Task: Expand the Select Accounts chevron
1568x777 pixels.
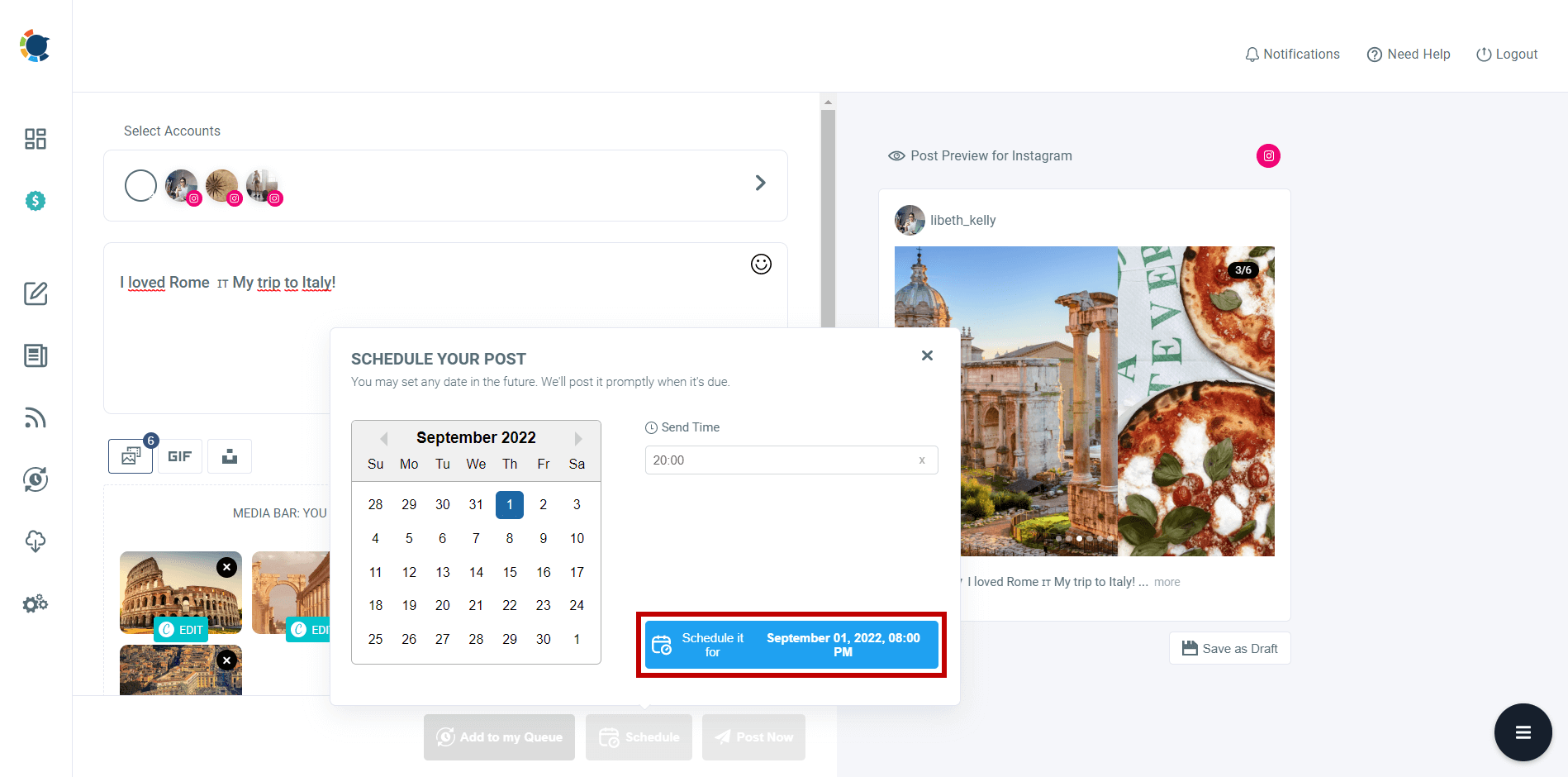Action: click(x=760, y=183)
